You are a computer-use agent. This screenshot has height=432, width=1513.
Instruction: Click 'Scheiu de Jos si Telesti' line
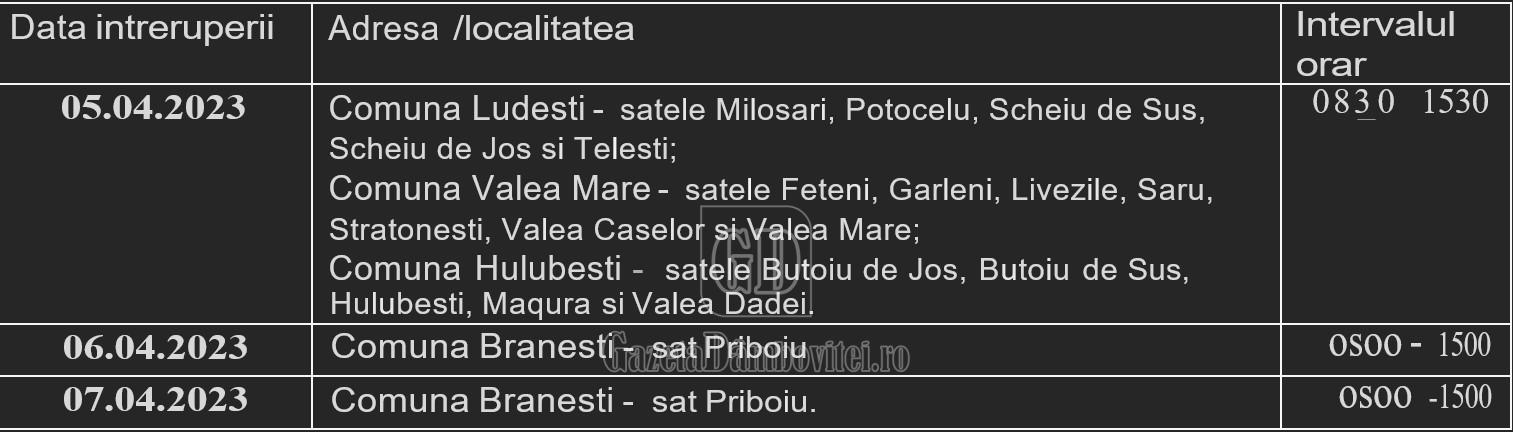click(x=503, y=149)
